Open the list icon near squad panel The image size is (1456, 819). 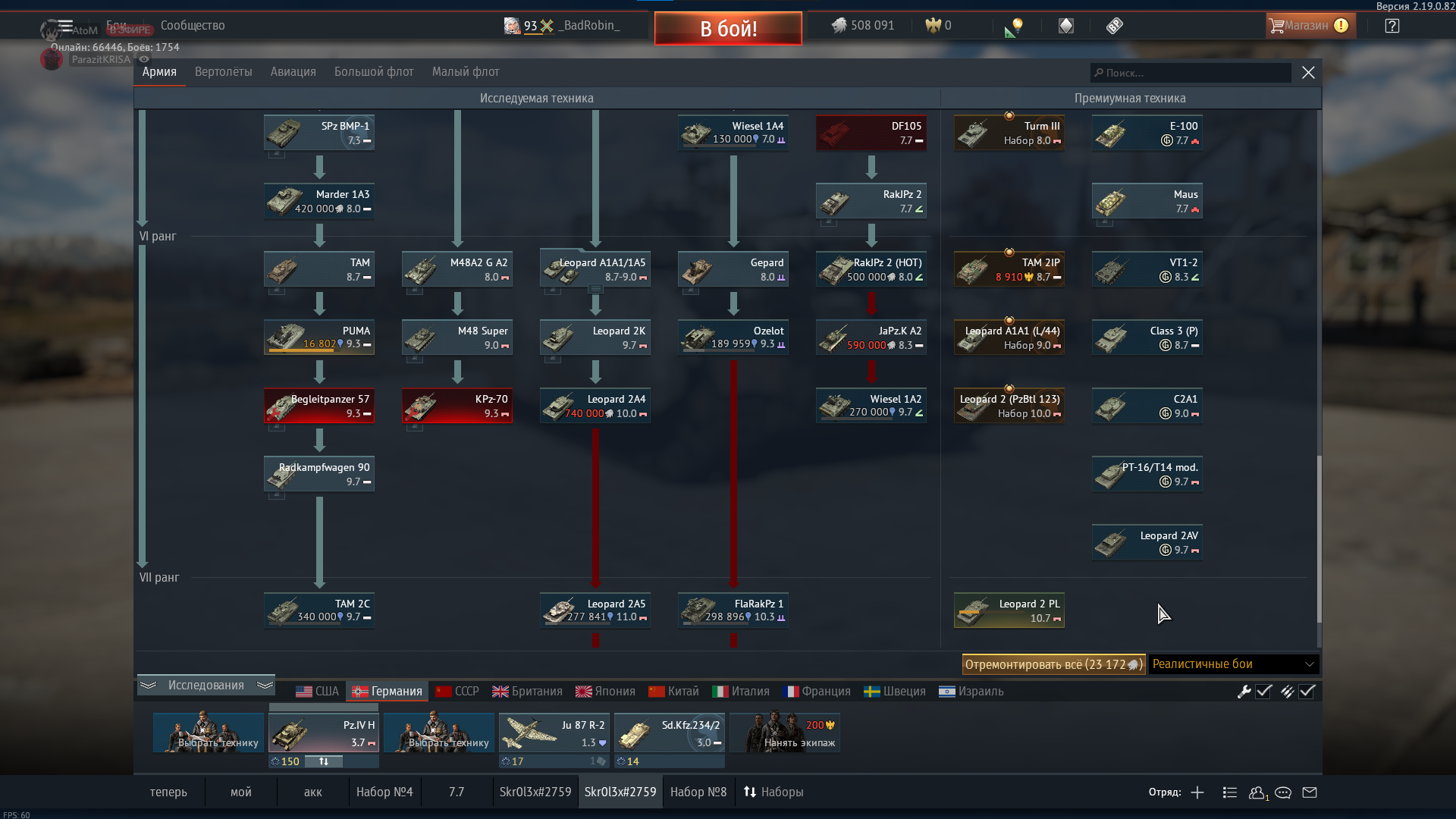[1230, 792]
